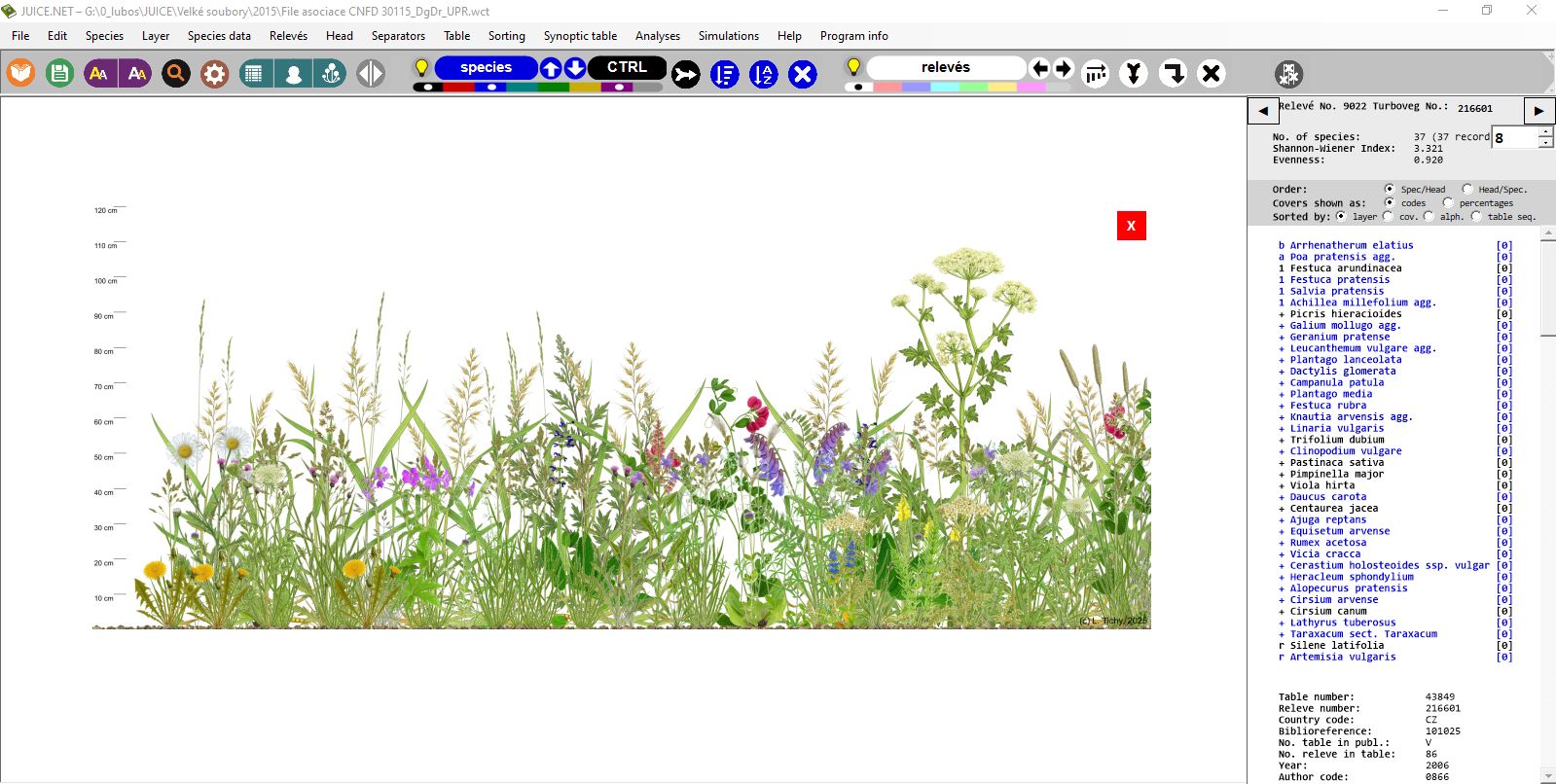This screenshot has height=784, width=1556.
Task: Go to next relevé arrow
Action: (1538, 111)
